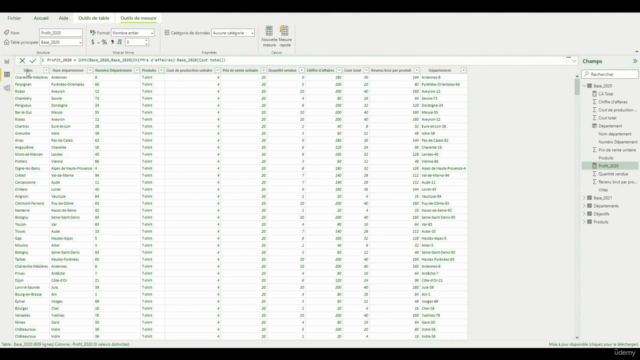Click the Catégorie de données icon
This screenshot has height=360, width=640.
(x=167, y=33)
